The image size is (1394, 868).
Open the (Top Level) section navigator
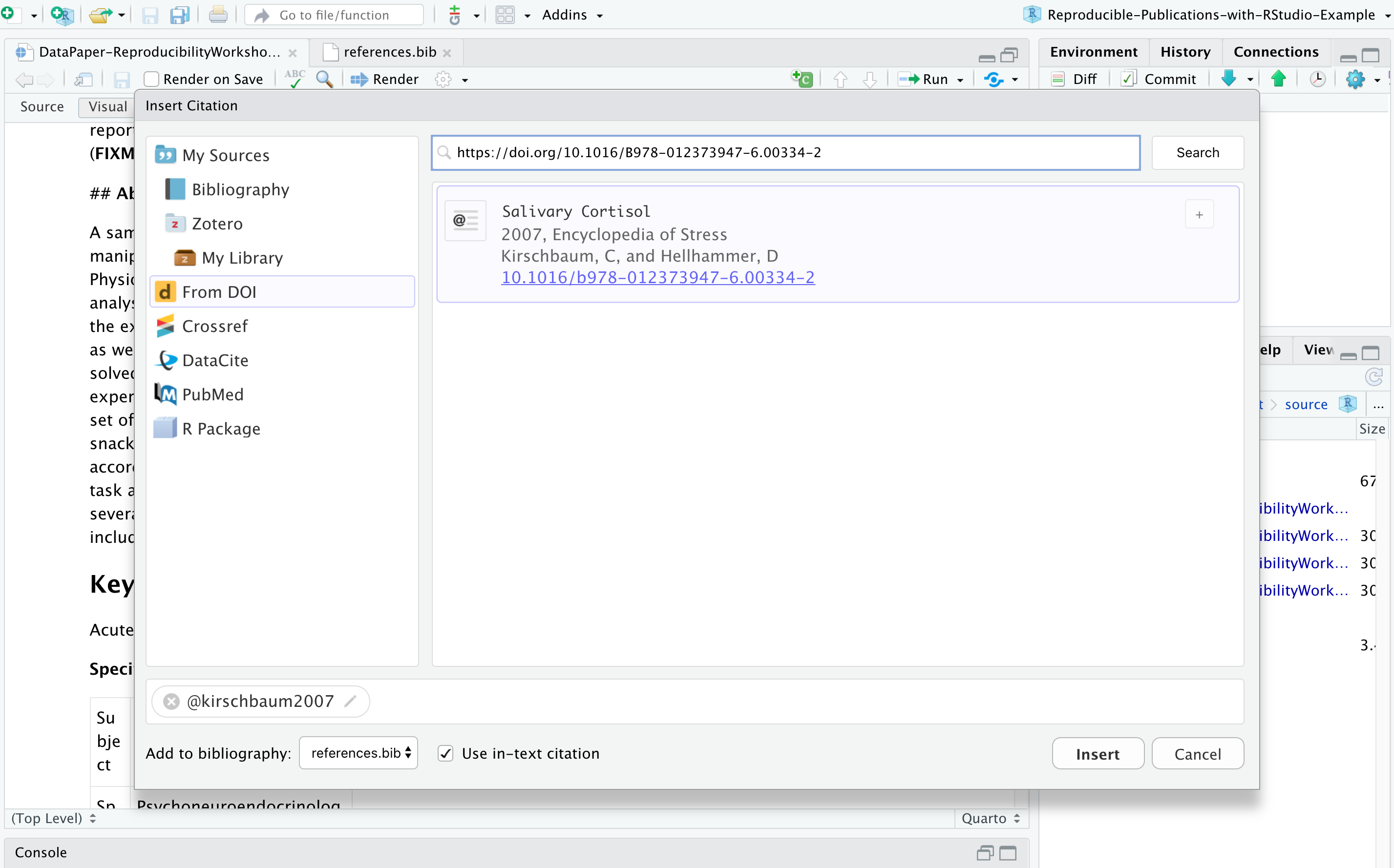[x=53, y=818]
